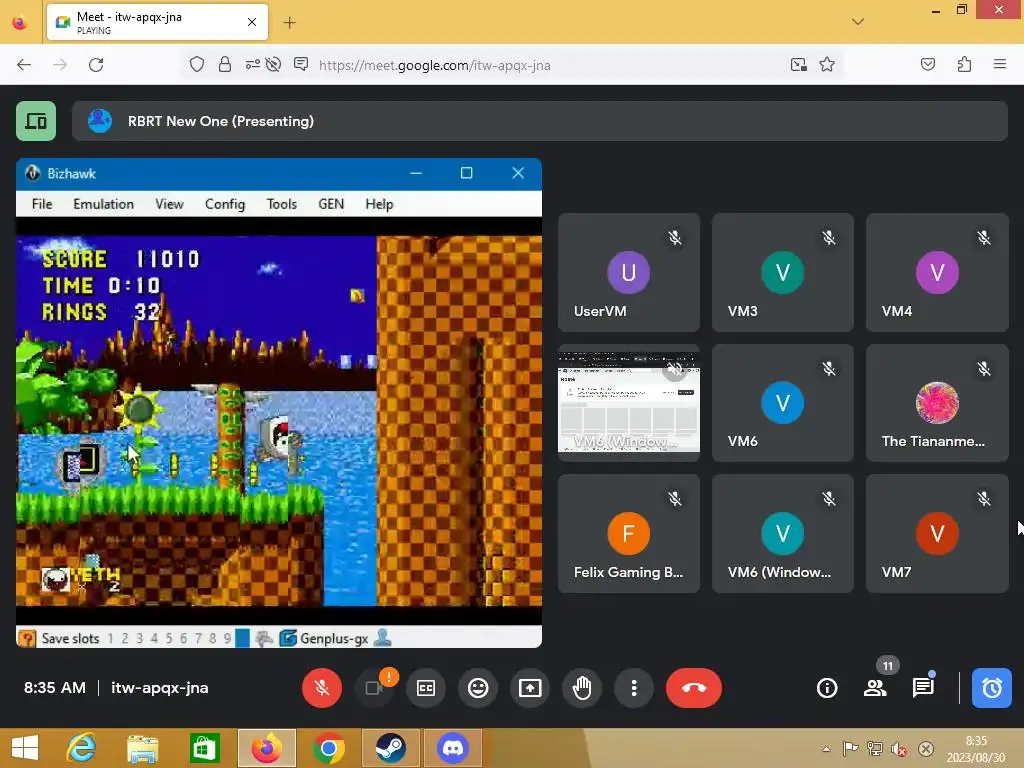
Task: Click the VM6 shared screen thumbnail
Action: pyautogui.click(x=629, y=403)
